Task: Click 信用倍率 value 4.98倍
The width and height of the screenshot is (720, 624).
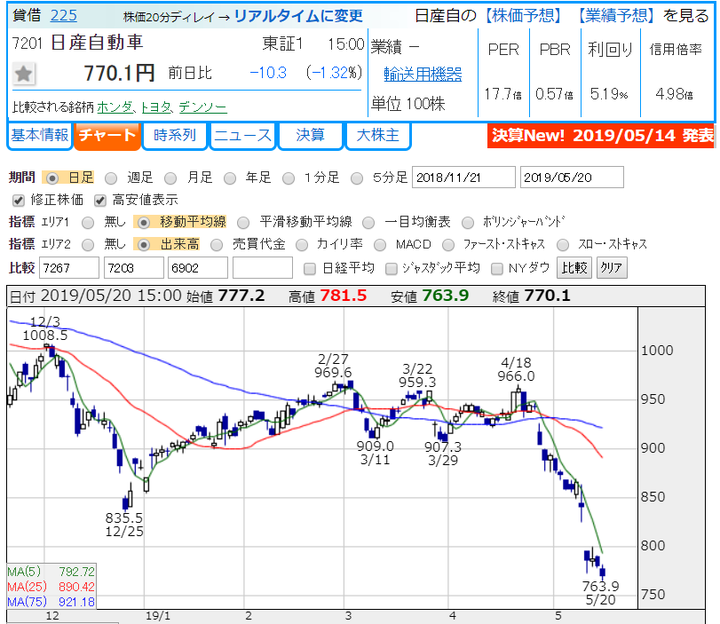Action: pos(675,95)
